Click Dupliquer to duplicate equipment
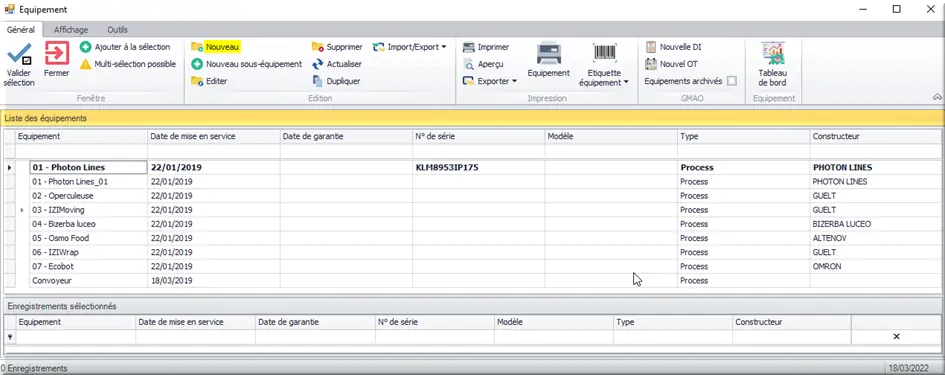 336,81
